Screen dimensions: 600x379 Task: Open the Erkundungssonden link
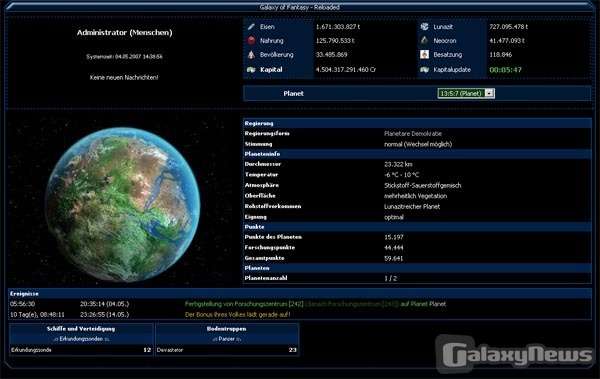click(x=81, y=339)
